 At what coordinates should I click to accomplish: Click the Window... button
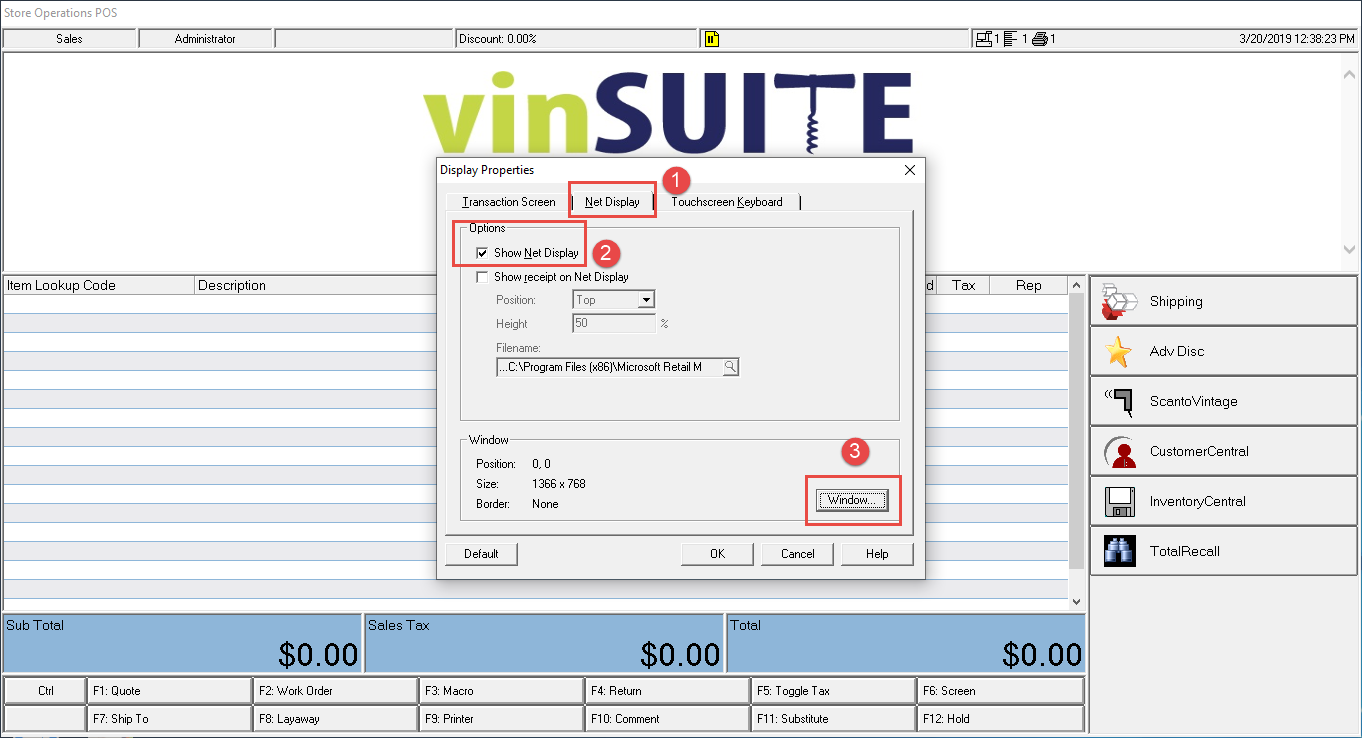click(x=852, y=500)
